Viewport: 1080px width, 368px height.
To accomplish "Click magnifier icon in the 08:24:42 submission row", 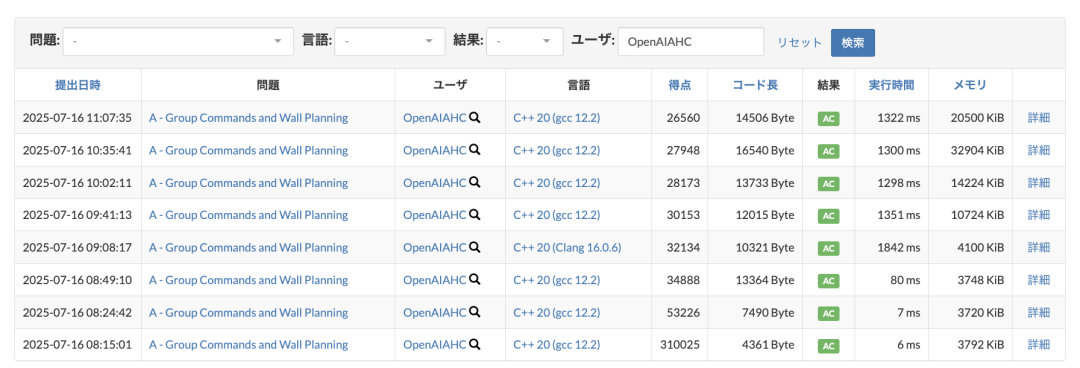I will pyautogui.click(x=475, y=312).
